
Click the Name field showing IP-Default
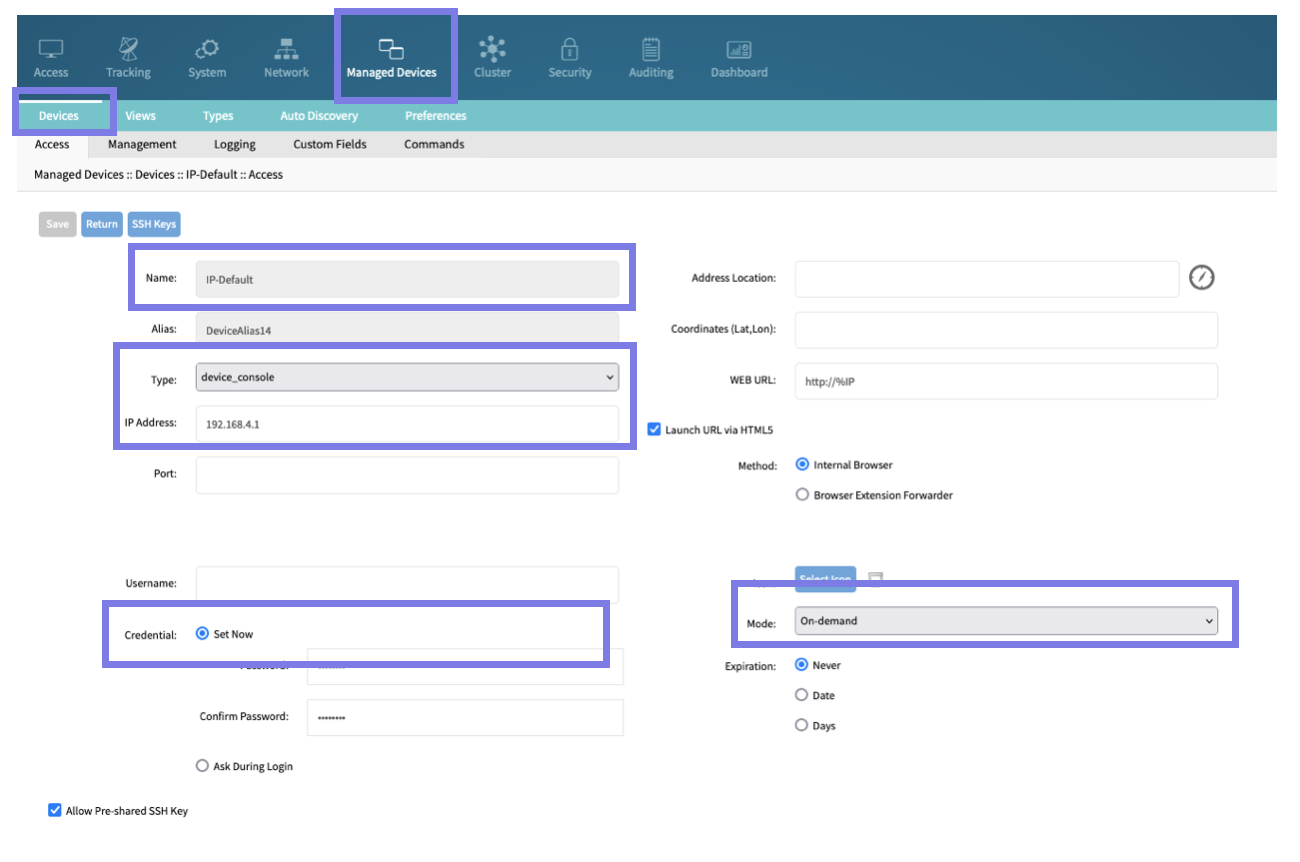coord(407,279)
